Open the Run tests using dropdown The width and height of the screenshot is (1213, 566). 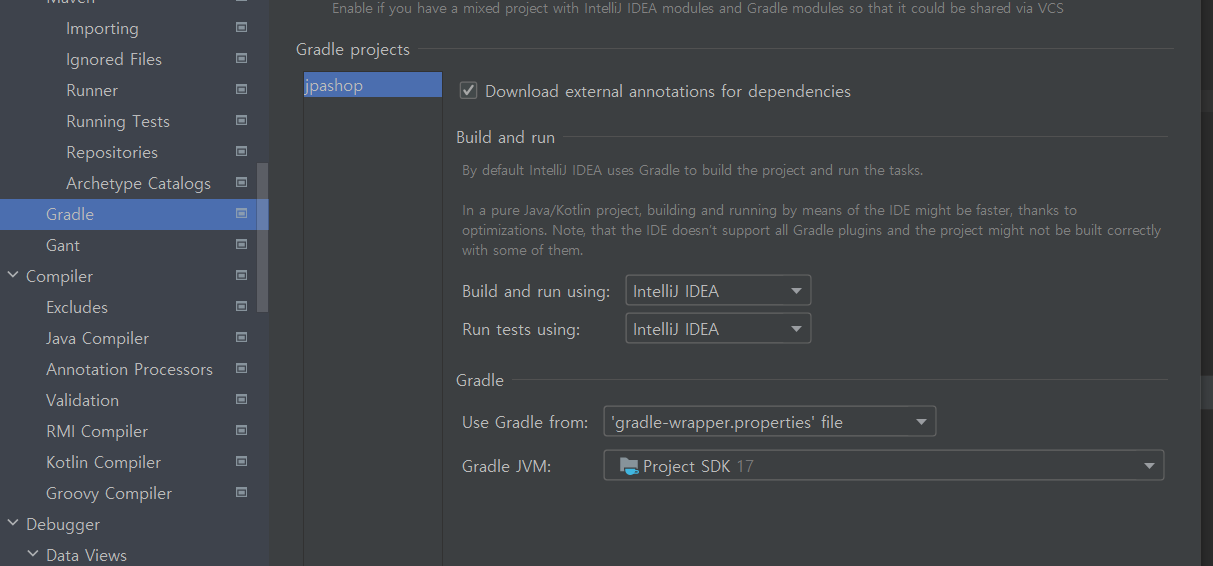point(718,329)
